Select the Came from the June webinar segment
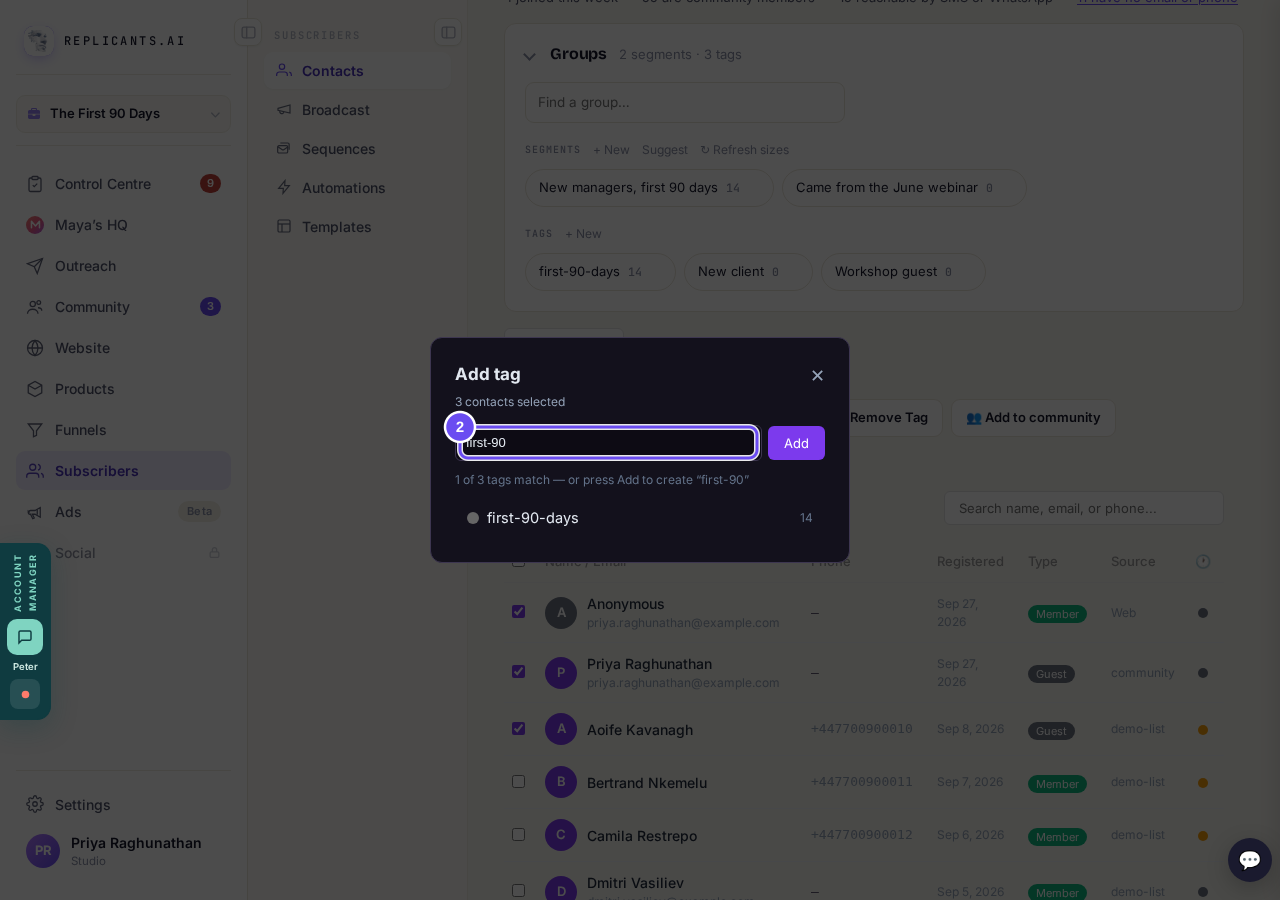1280x900 pixels. pos(904,188)
